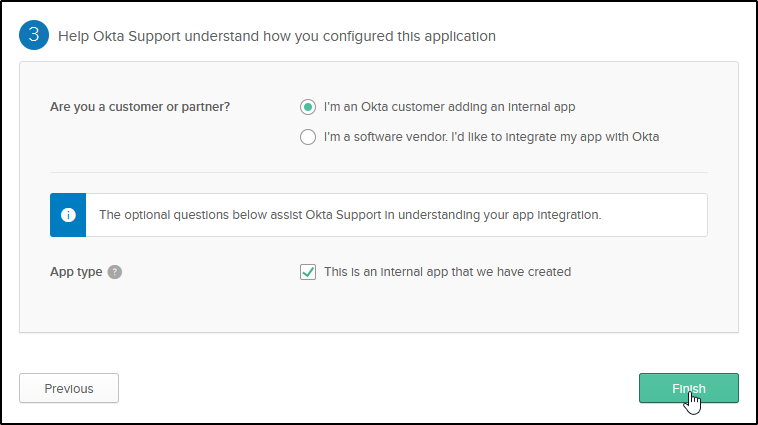Click "I'm an Okta customer adding an internal app" label
The height and width of the screenshot is (425, 758).
click(x=449, y=106)
